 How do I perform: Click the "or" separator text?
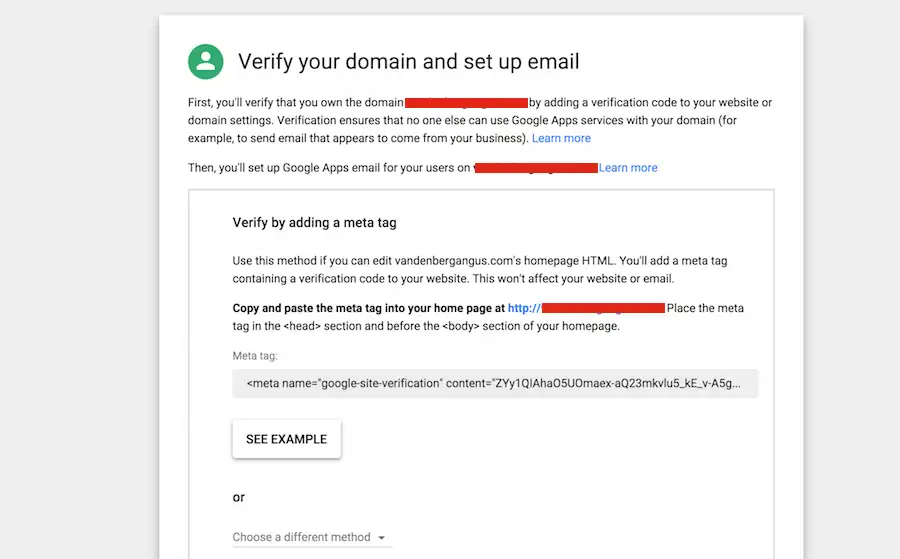click(x=239, y=497)
